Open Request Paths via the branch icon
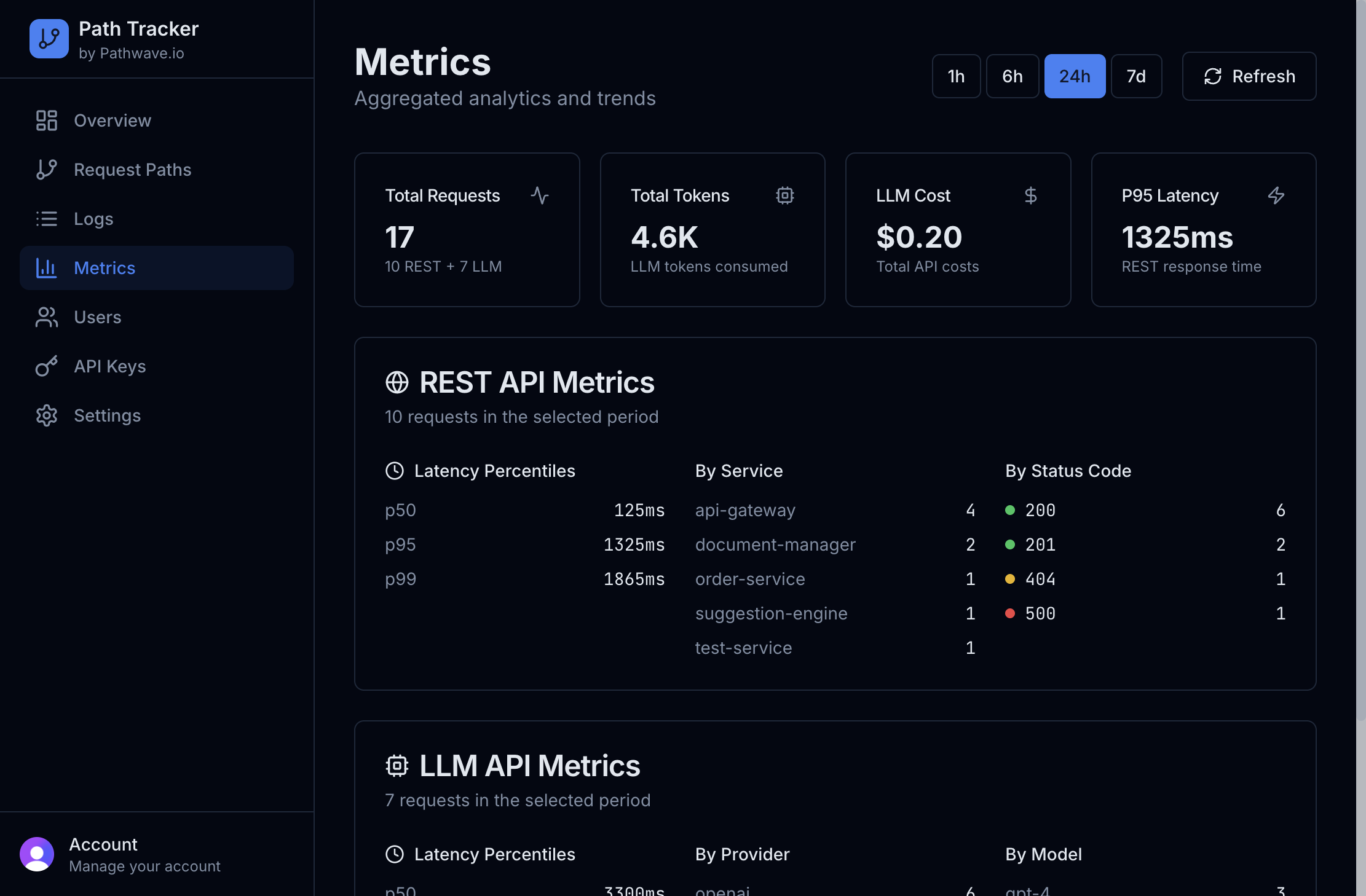1366x896 pixels. (46, 170)
